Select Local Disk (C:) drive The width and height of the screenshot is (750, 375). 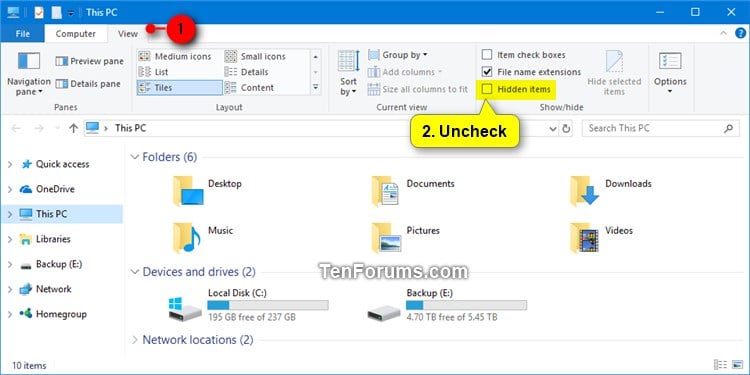coord(248,305)
